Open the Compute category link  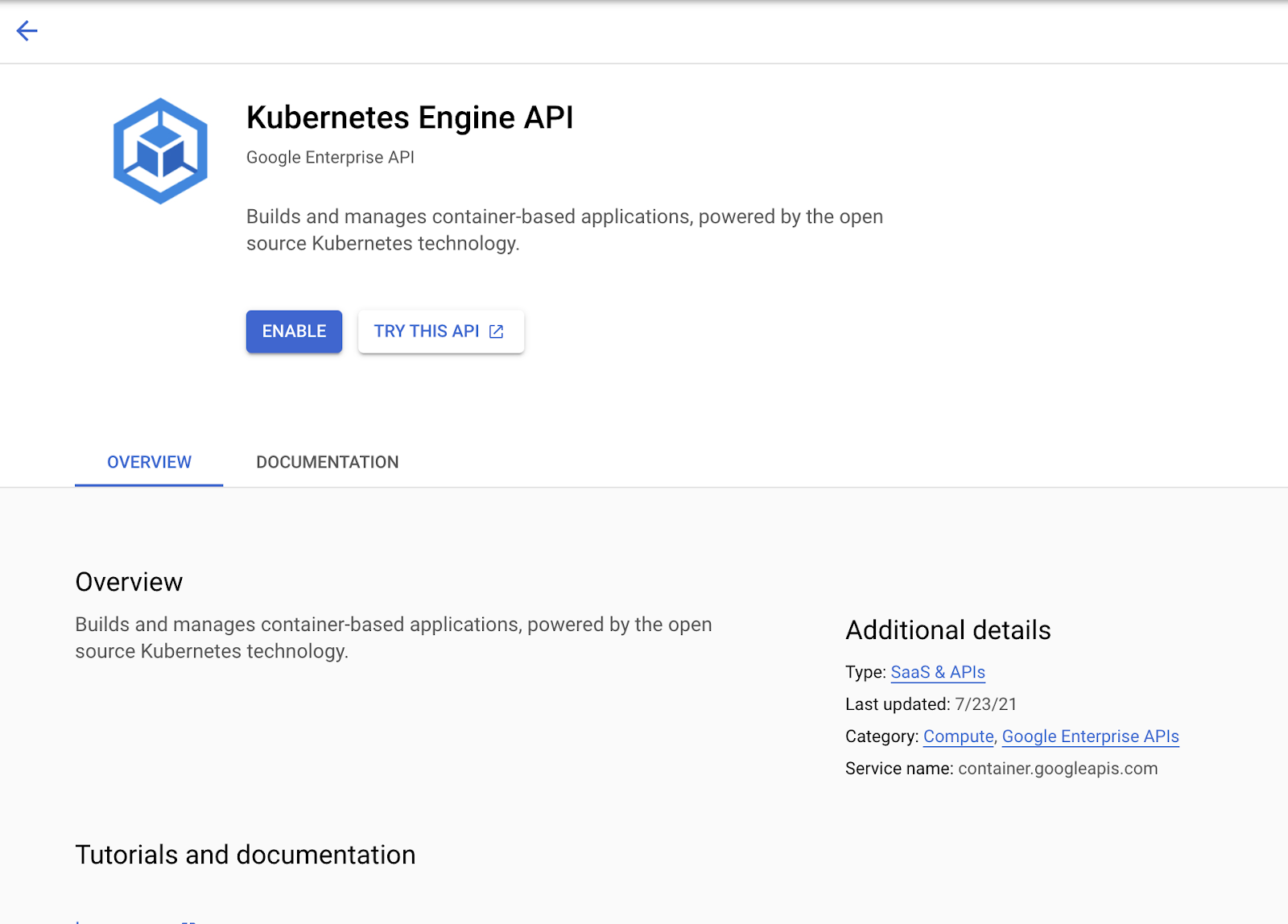tap(958, 736)
